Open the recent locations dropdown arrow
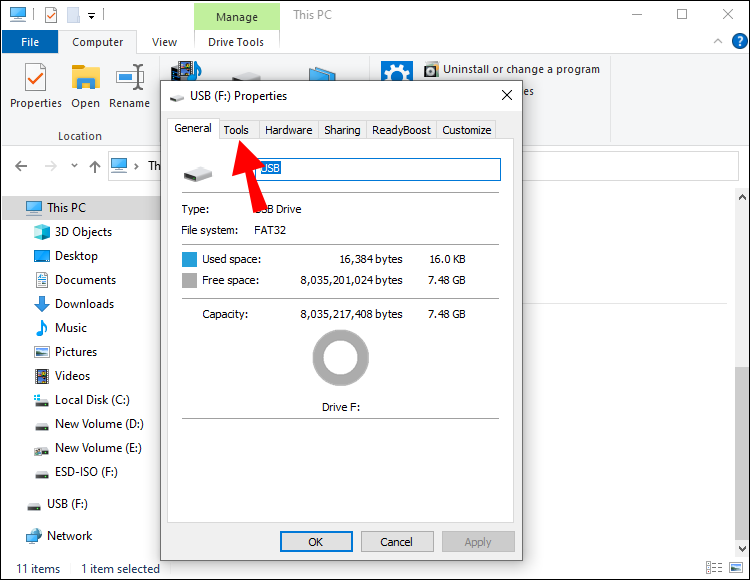The width and height of the screenshot is (750, 580). 74,165
